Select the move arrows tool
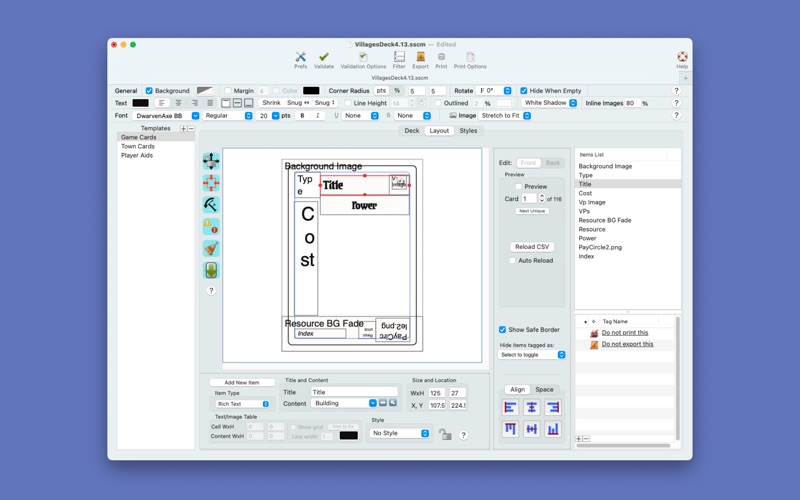The height and width of the screenshot is (500, 800). pos(211,161)
